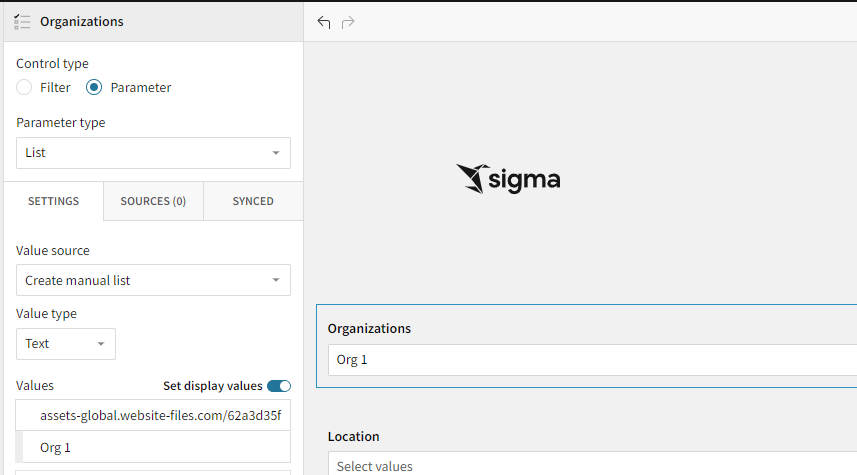Switch to the SETTINGS tab
Viewport: 857px width, 475px height.
click(53, 201)
